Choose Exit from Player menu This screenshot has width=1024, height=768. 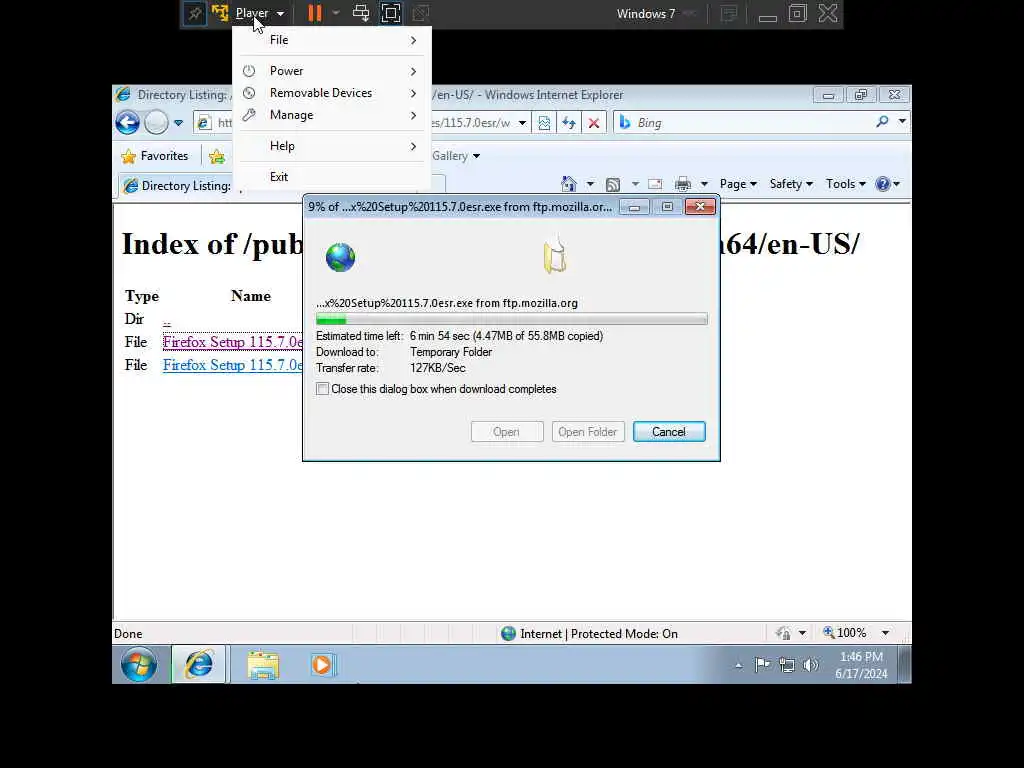click(x=332, y=176)
